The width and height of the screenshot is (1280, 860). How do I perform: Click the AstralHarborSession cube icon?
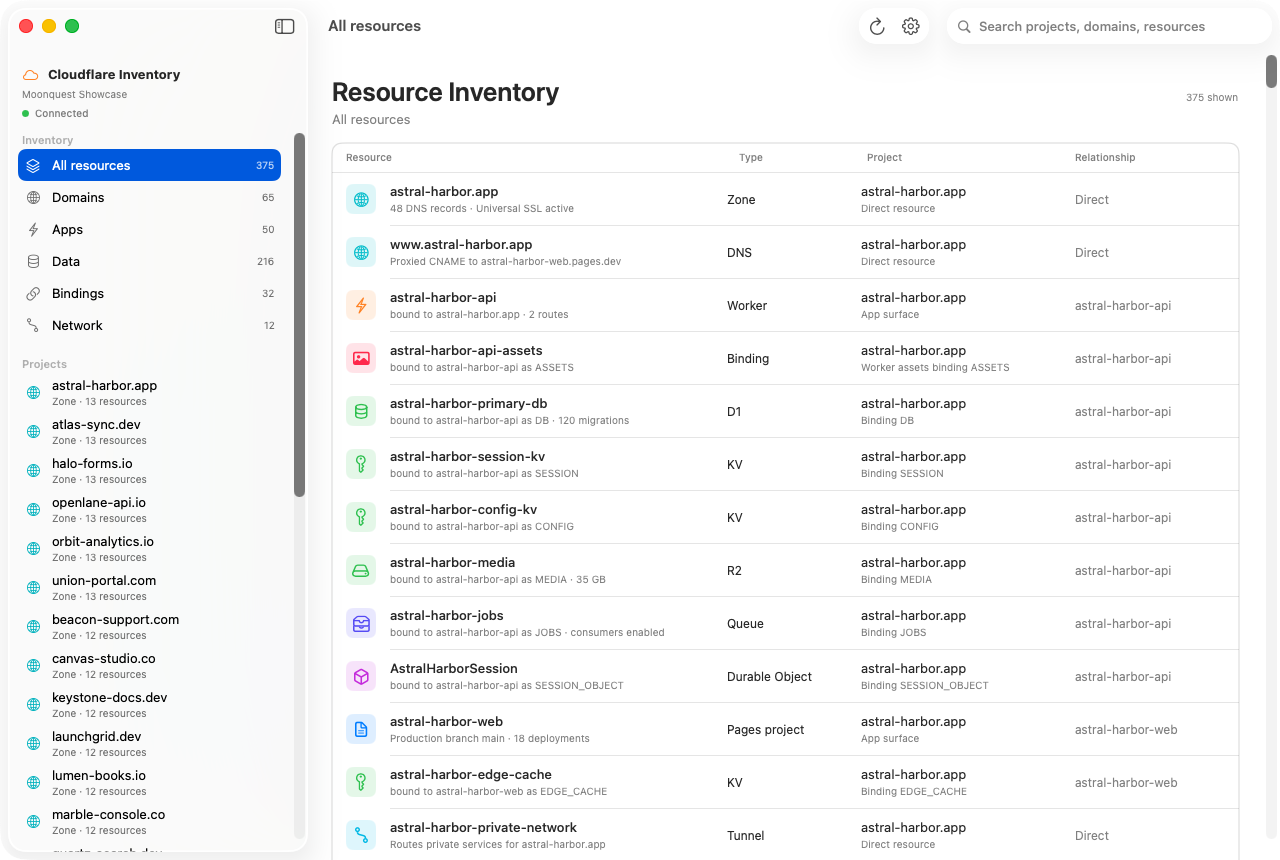[361, 676]
